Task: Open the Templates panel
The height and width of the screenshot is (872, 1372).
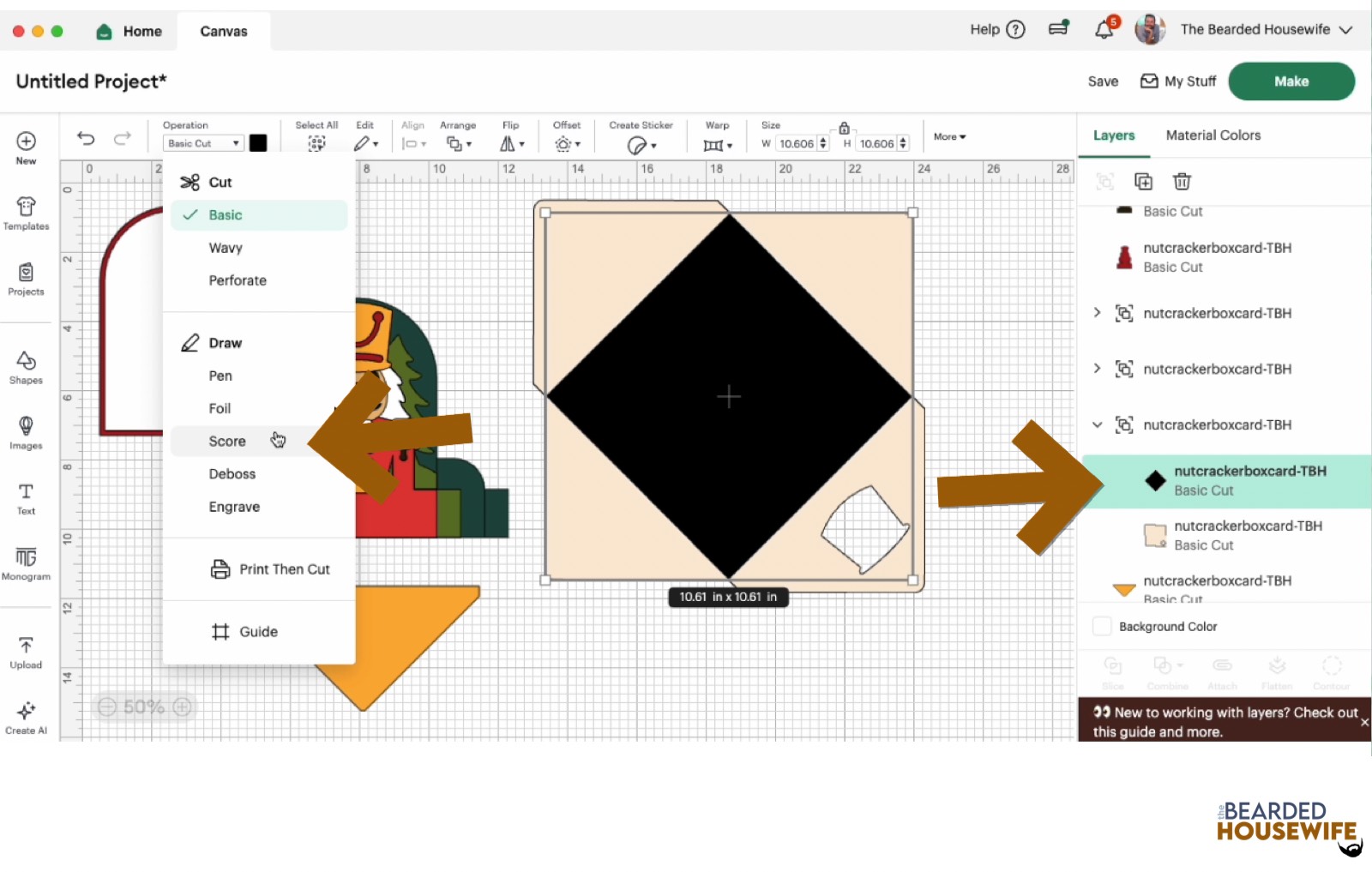Action: 26,213
